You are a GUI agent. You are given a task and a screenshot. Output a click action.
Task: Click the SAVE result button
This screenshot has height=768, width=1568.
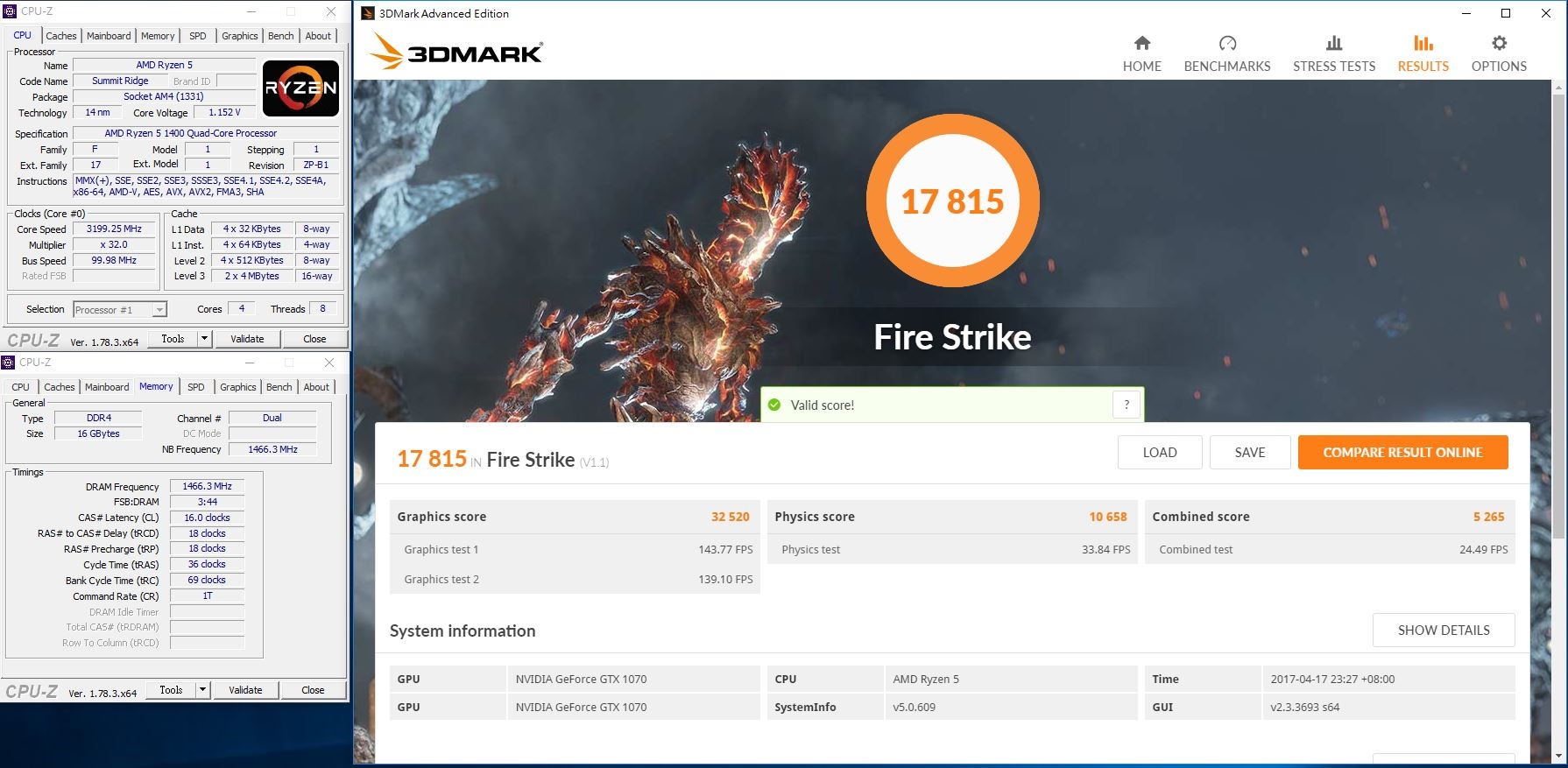coord(1250,453)
